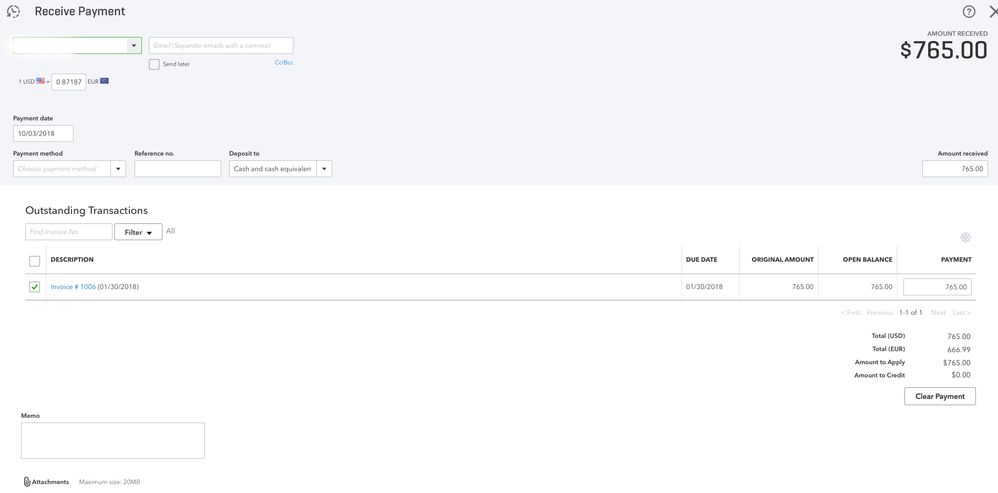Click the EUR flag icon
998x493 pixels.
pyautogui.click(x=104, y=81)
